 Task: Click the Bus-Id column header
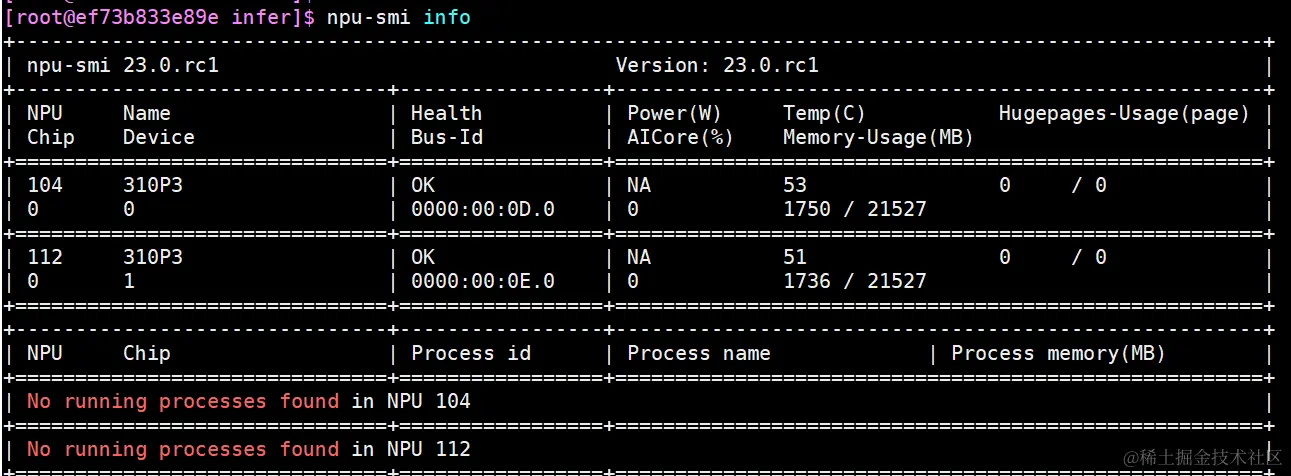point(447,137)
